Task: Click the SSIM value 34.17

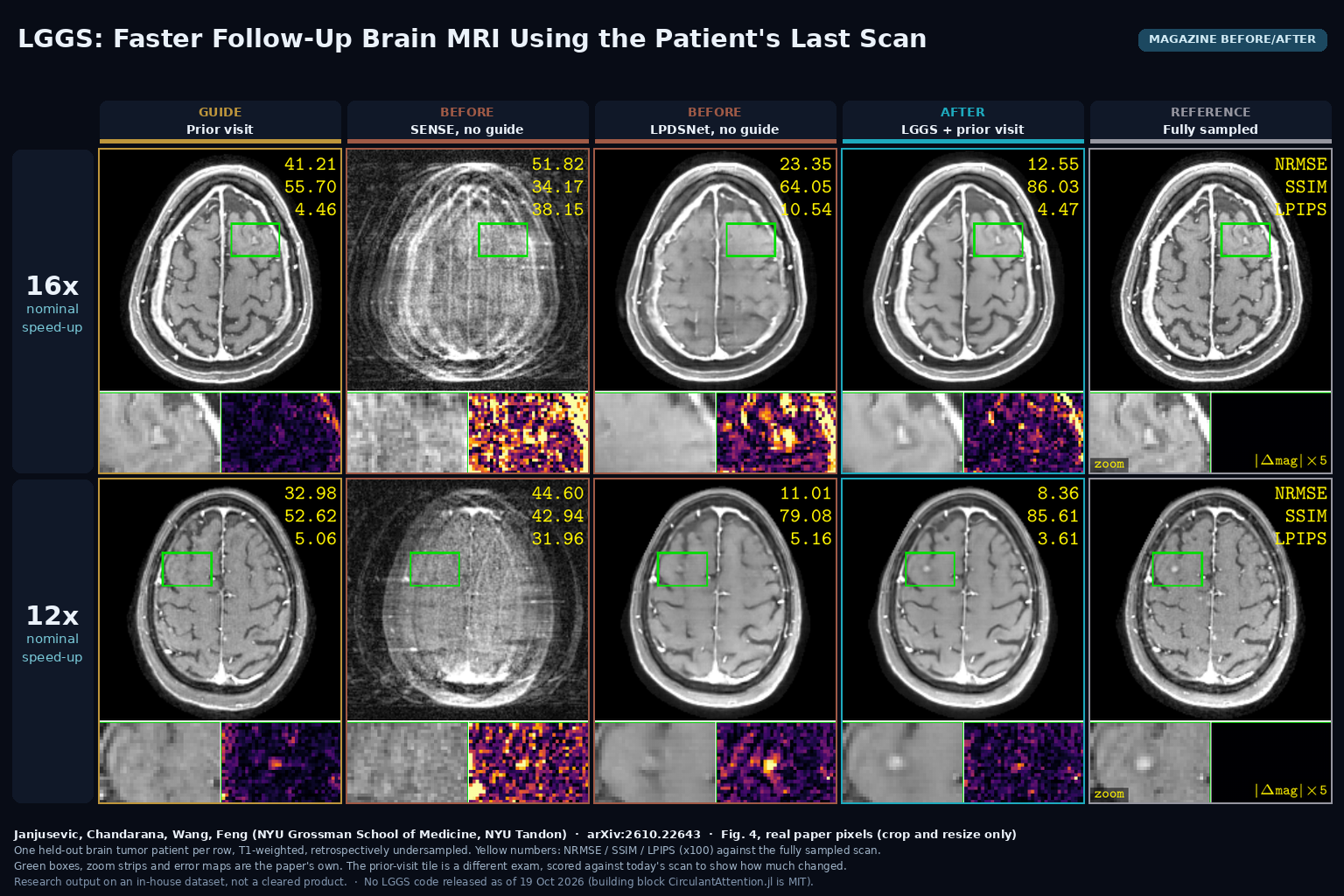Action: click(x=558, y=186)
